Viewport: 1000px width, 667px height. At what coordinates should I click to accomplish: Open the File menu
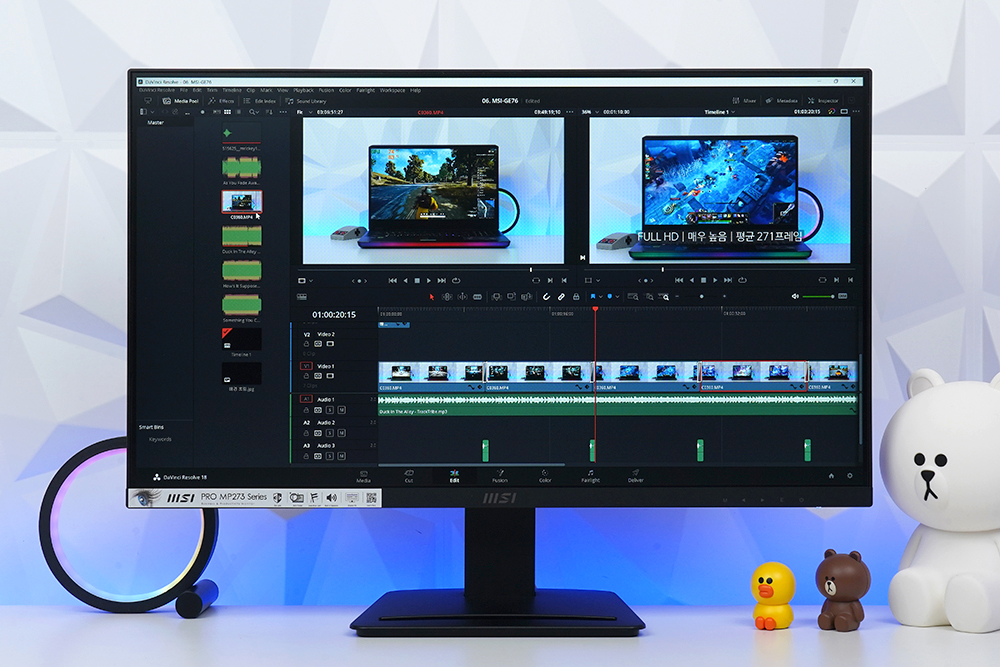coord(184,91)
